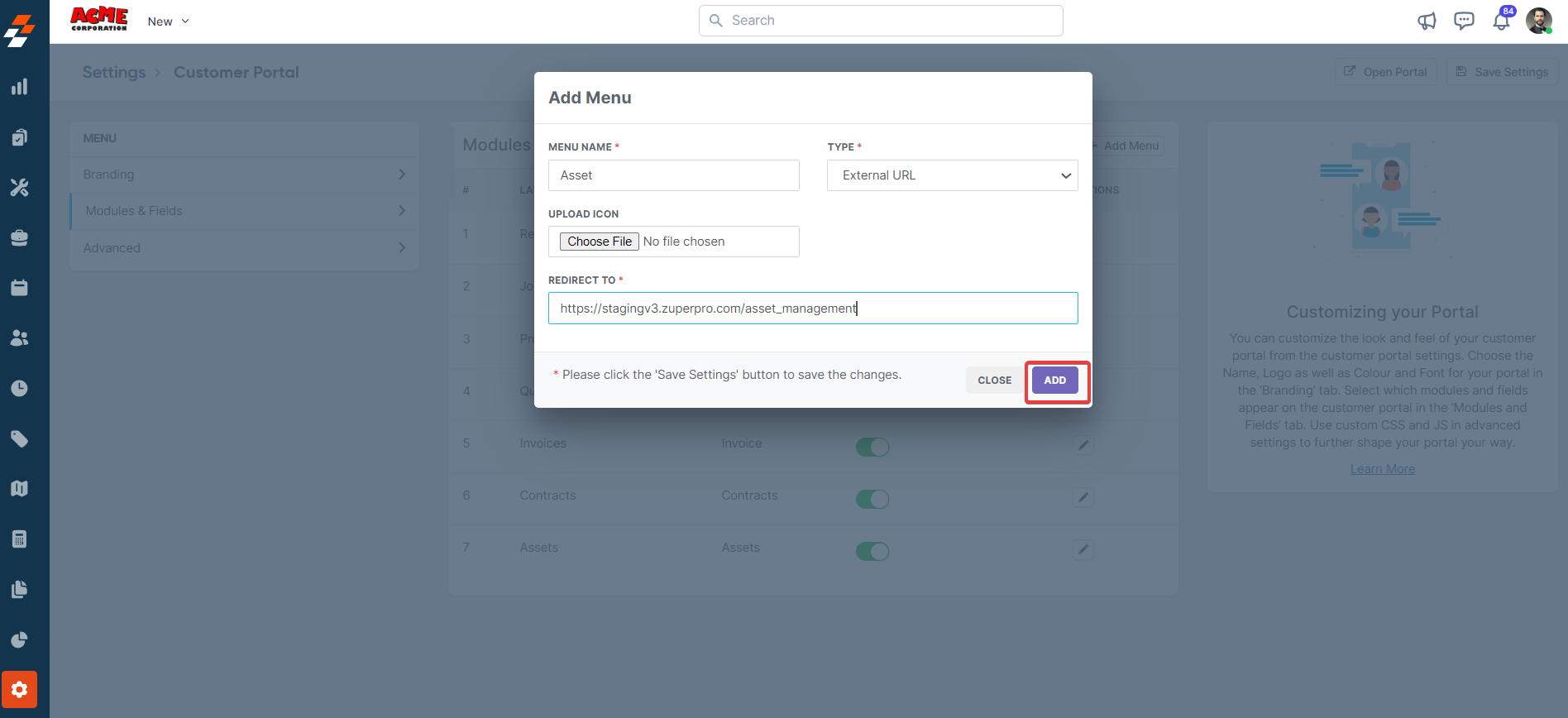
Task: Open the map sidebar icon
Action: point(20,489)
